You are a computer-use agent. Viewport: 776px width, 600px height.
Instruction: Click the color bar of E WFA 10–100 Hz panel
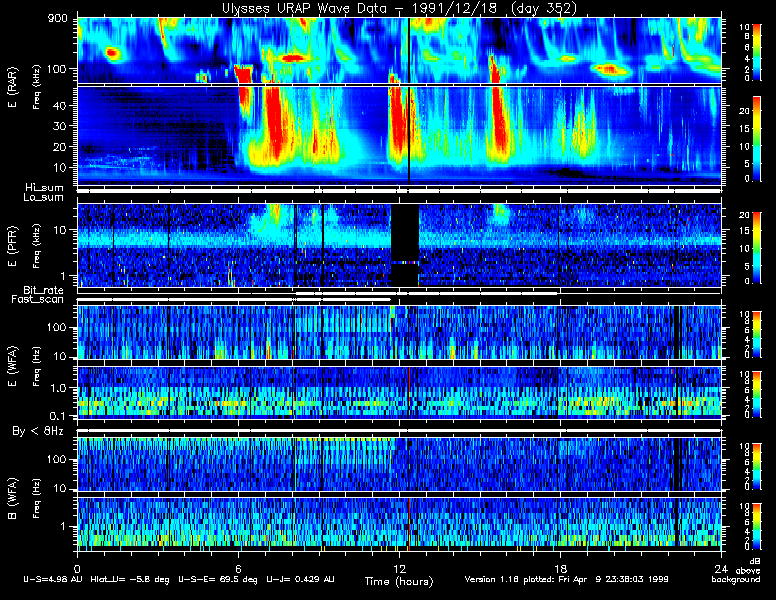756,334
